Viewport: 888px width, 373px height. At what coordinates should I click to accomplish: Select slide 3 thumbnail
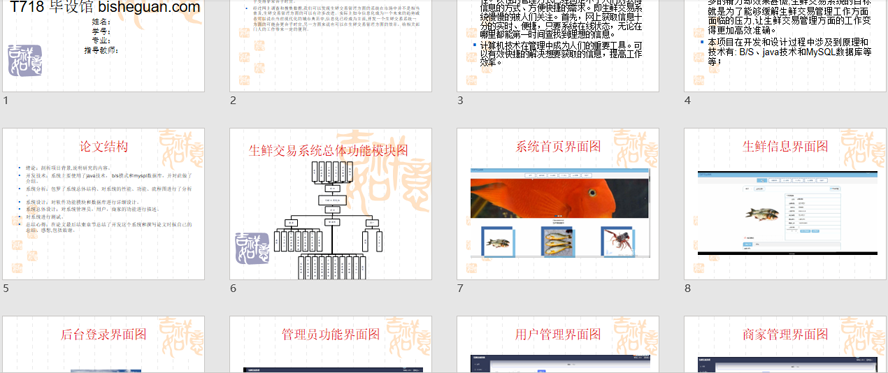[558, 46]
